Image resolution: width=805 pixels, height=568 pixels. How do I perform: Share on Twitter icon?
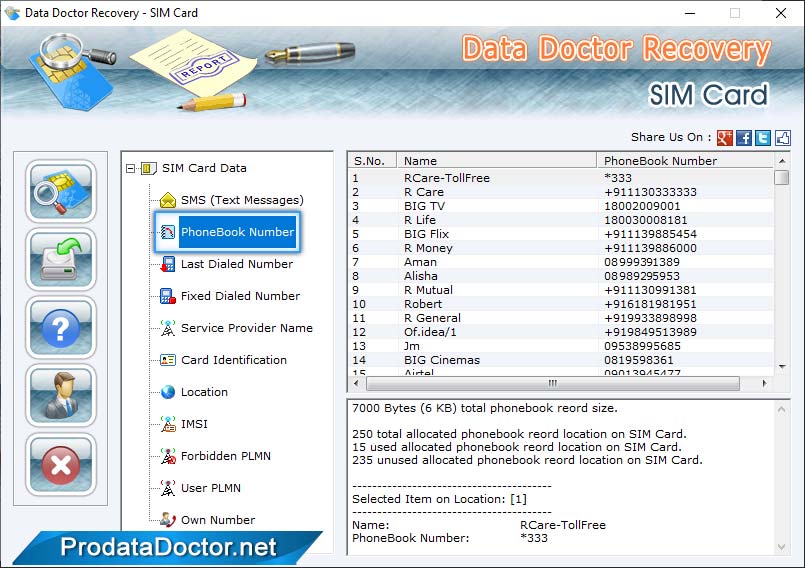click(763, 138)
